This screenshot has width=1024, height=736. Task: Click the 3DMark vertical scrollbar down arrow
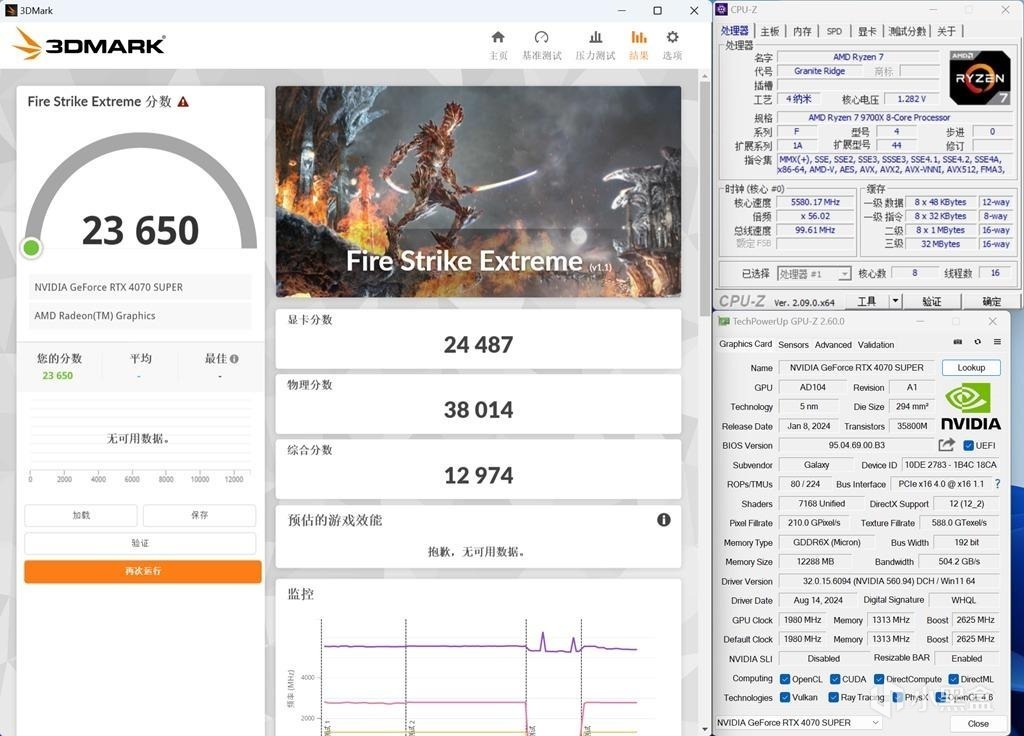(704, 729)
